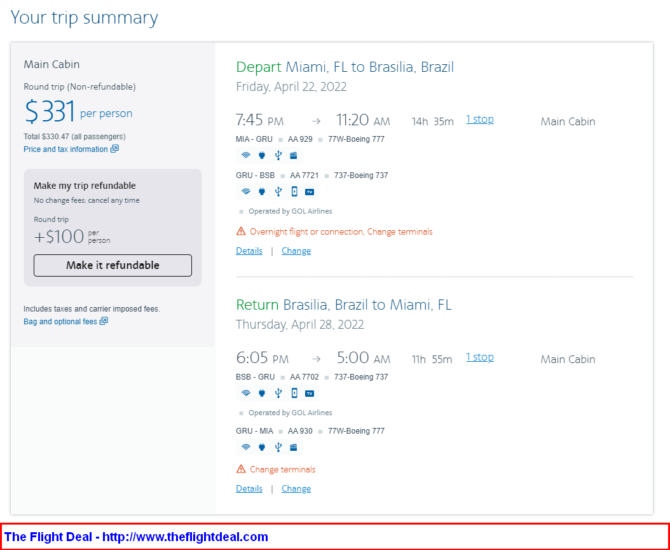Click personal device entertainment icon for AA 7702
This screenshot has width=670, height=550.
294,393
